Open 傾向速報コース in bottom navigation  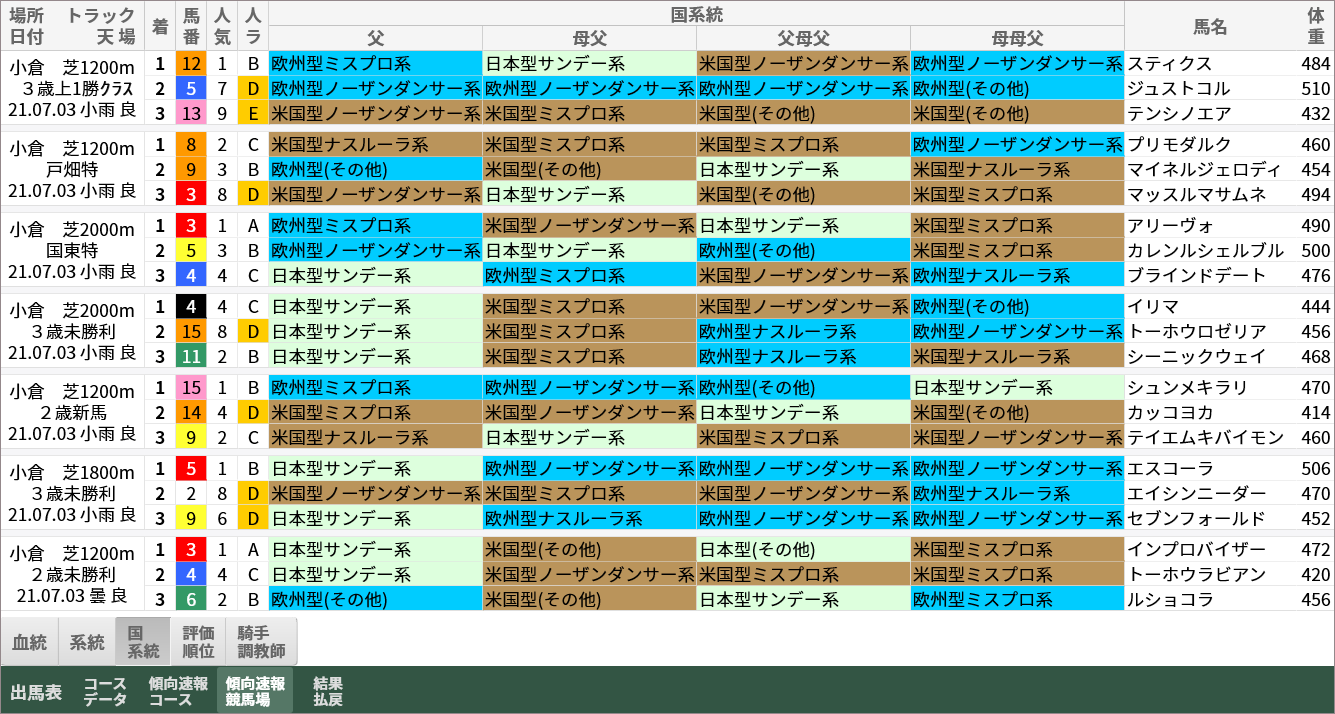[177, 692]
